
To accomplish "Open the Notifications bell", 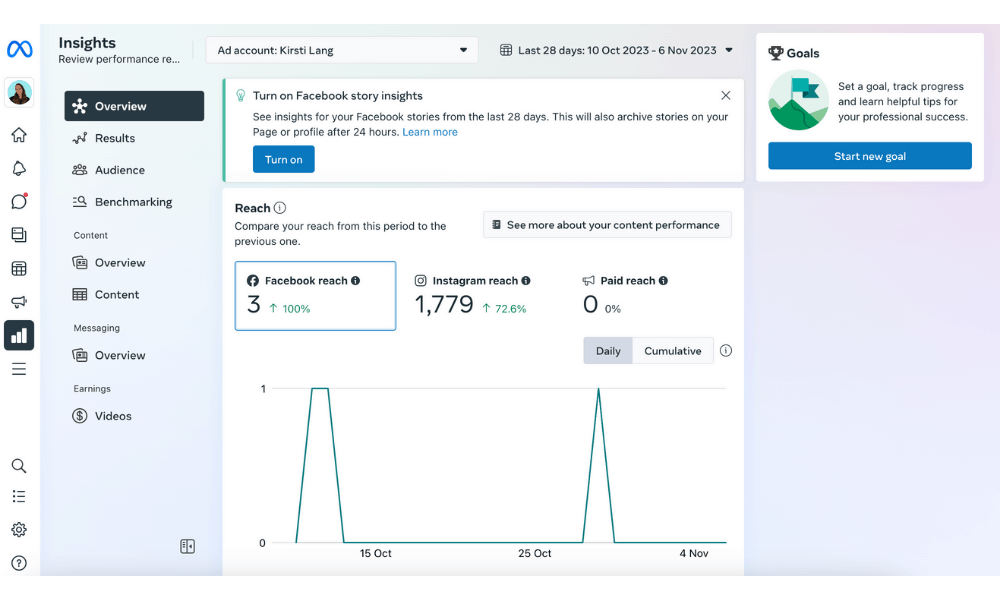I will point(19,168).
